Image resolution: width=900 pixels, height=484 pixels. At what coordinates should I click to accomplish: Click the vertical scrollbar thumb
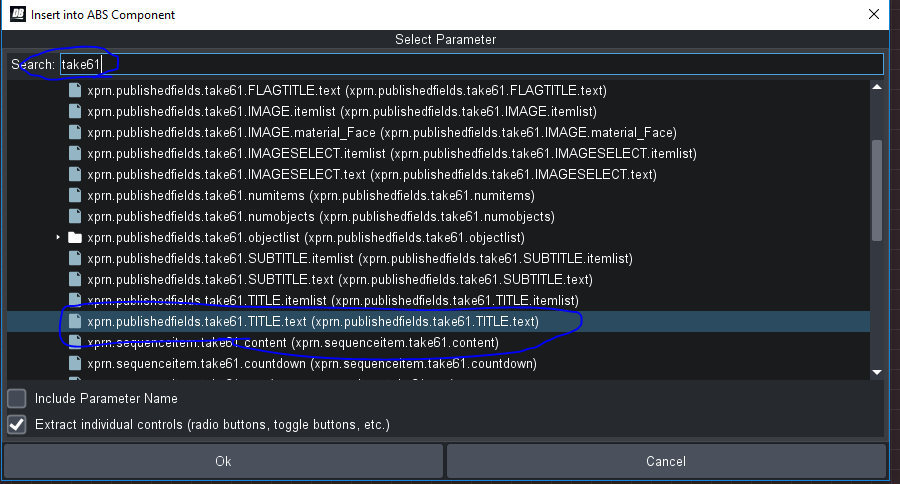coord(877,190)
